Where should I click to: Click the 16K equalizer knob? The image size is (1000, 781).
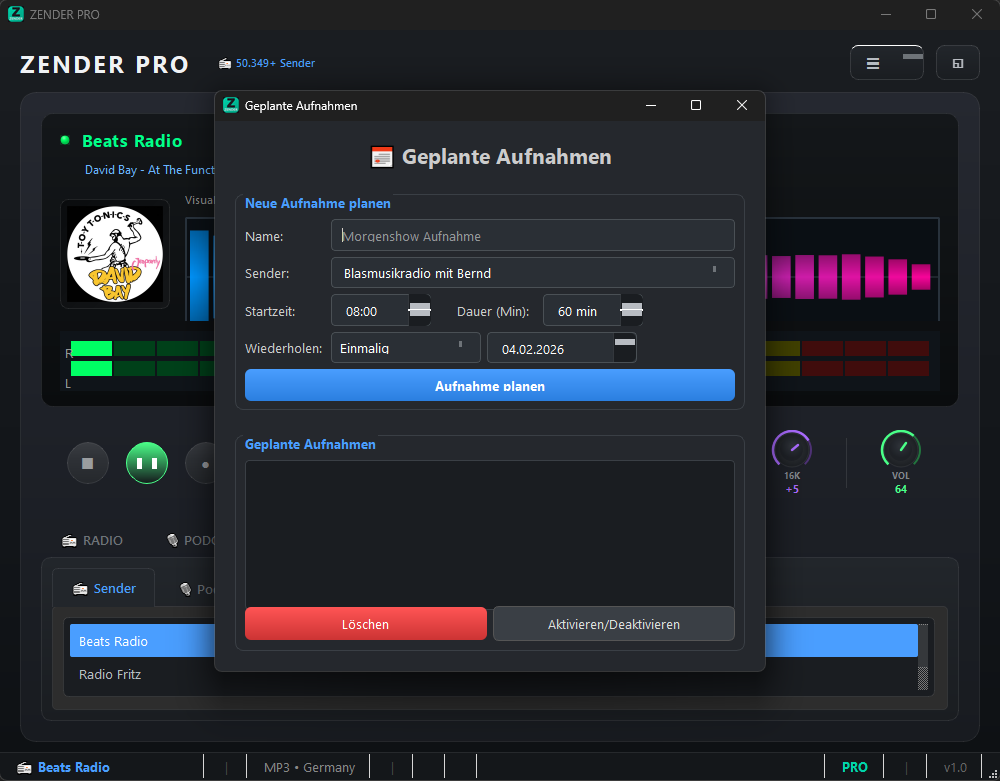tap(791, 448)
